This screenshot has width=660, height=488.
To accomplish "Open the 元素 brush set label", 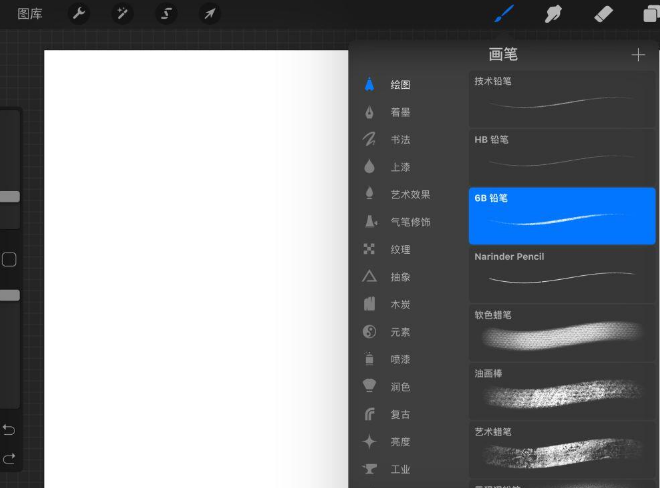I will [400, 332].
